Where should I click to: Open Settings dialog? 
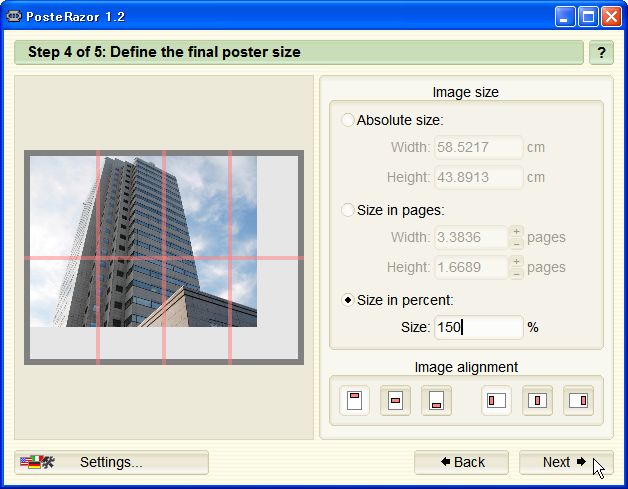[111, 462]
